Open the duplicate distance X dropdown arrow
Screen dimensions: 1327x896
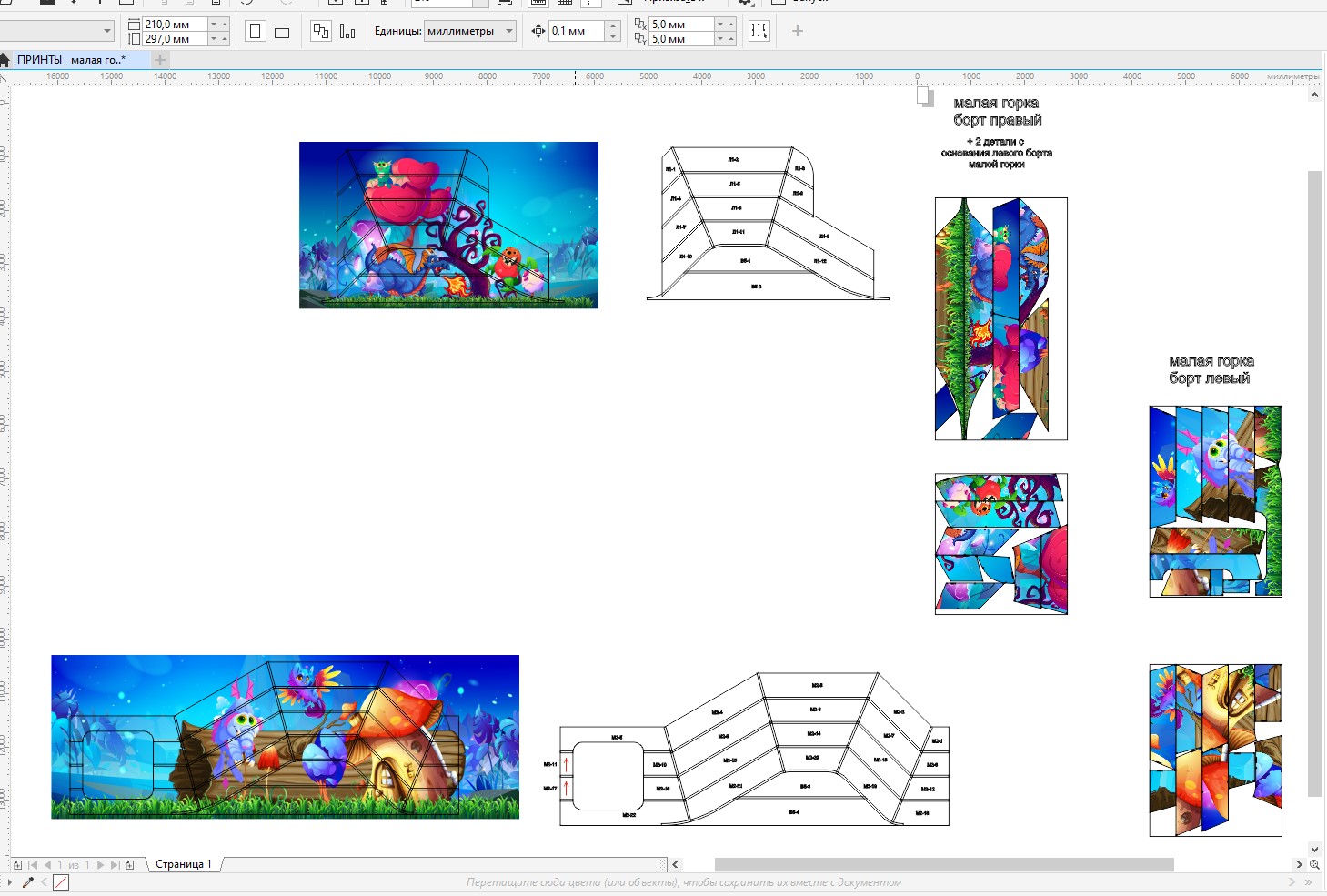(x=720, y=25)
